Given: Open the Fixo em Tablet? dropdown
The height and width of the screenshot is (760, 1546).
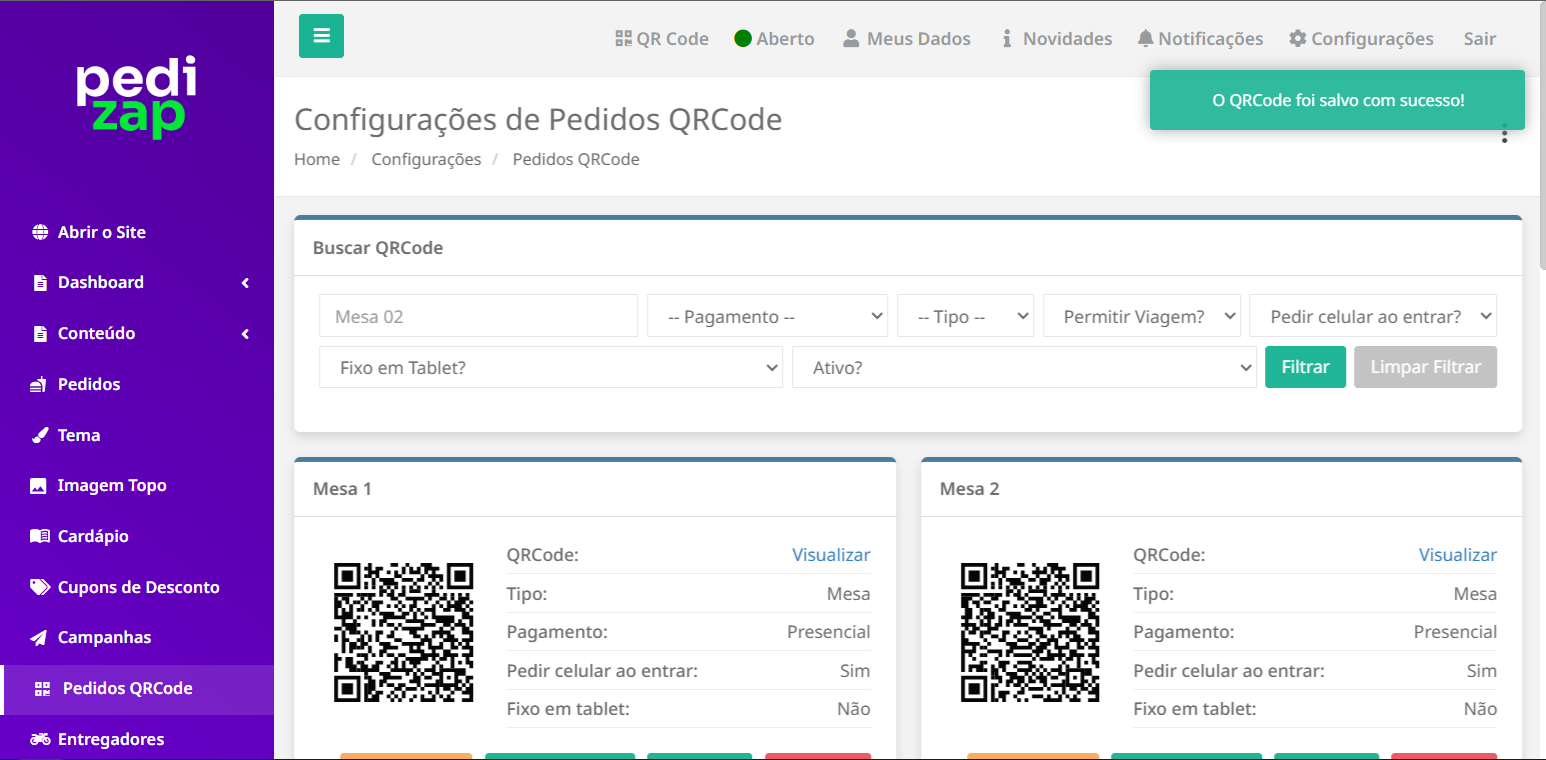Looking at the screenshot, I should coord(551,367).
